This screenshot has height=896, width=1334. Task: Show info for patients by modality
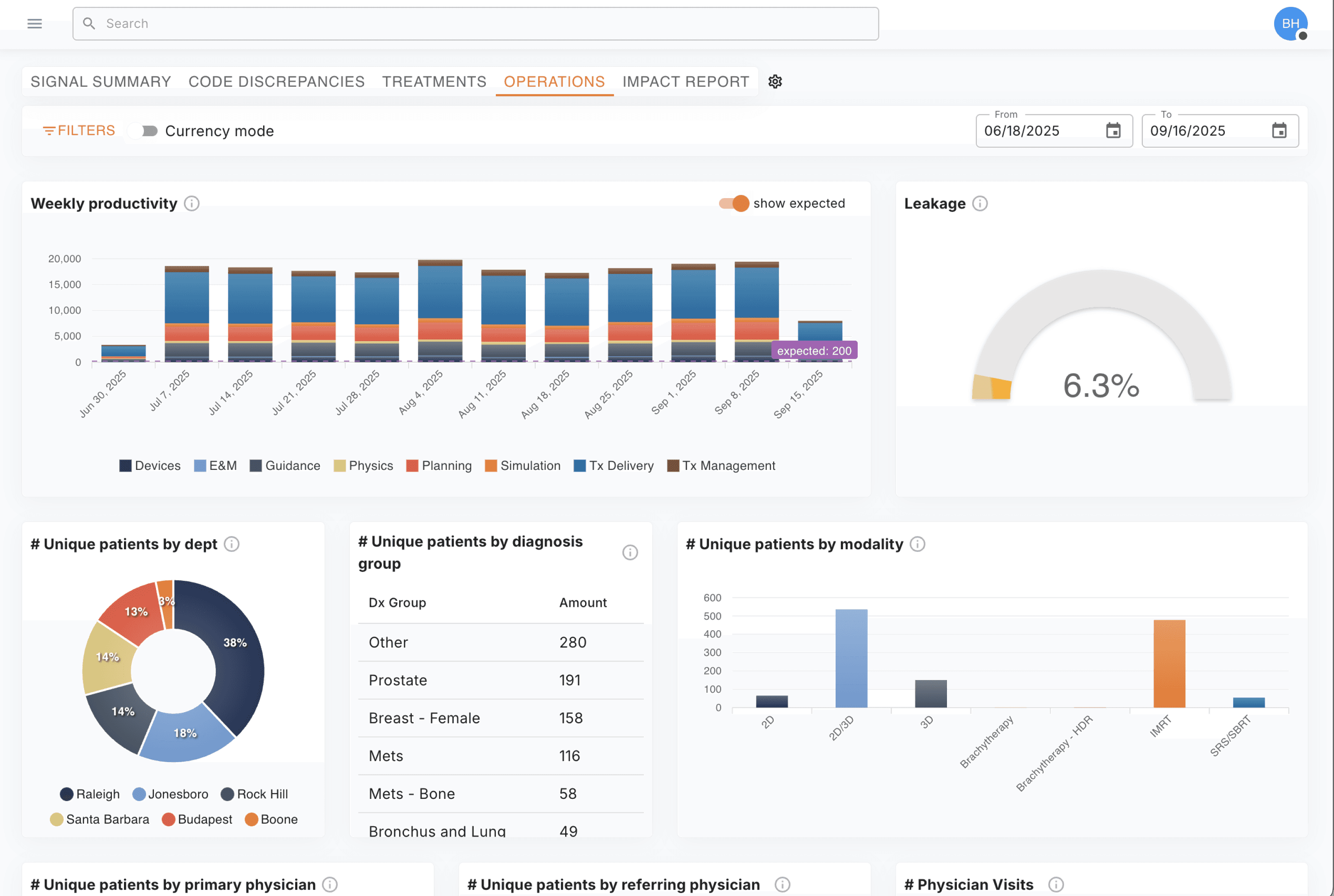(917, 544)
